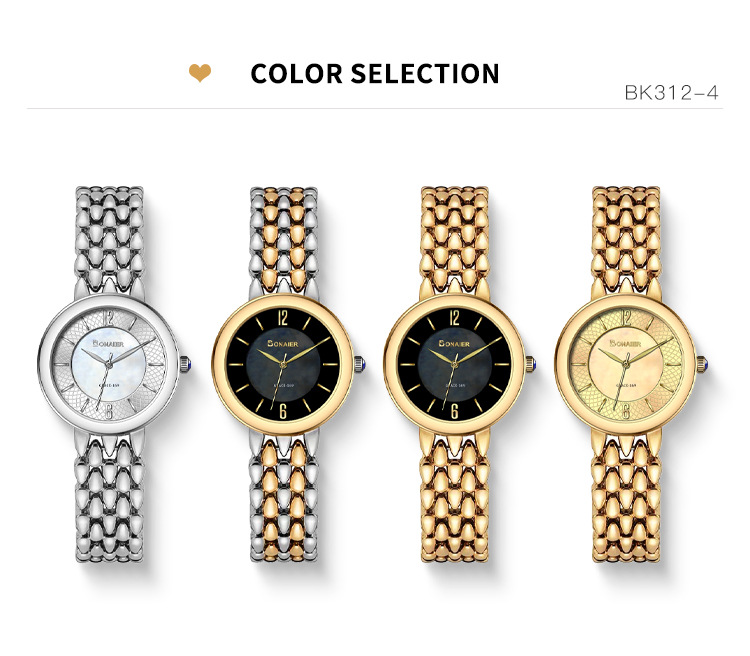
Task: Choose the gold watch with champagne dial
Action: [627, 374]
